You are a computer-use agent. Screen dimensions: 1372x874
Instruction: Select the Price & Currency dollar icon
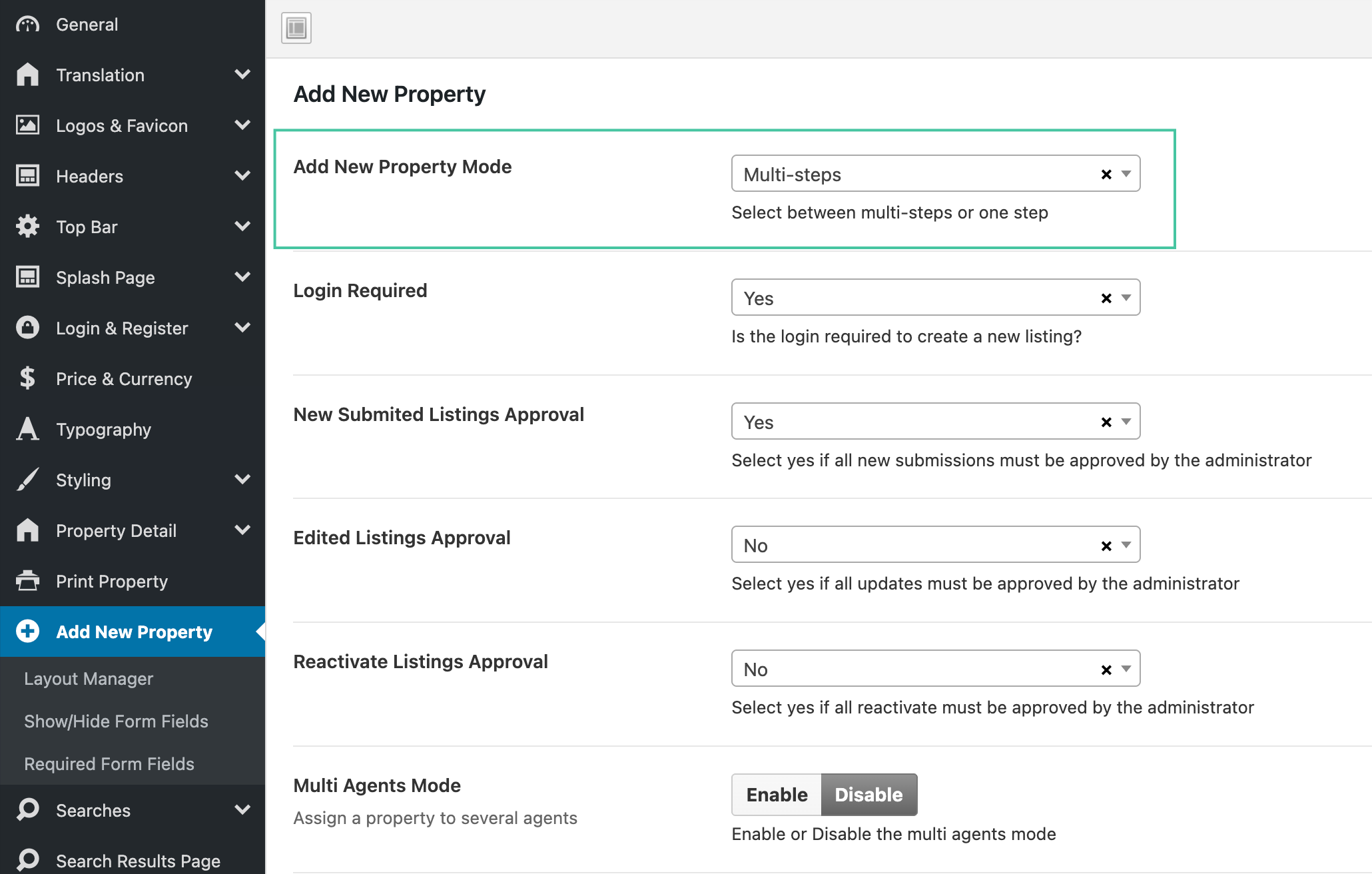click(27, 378)
